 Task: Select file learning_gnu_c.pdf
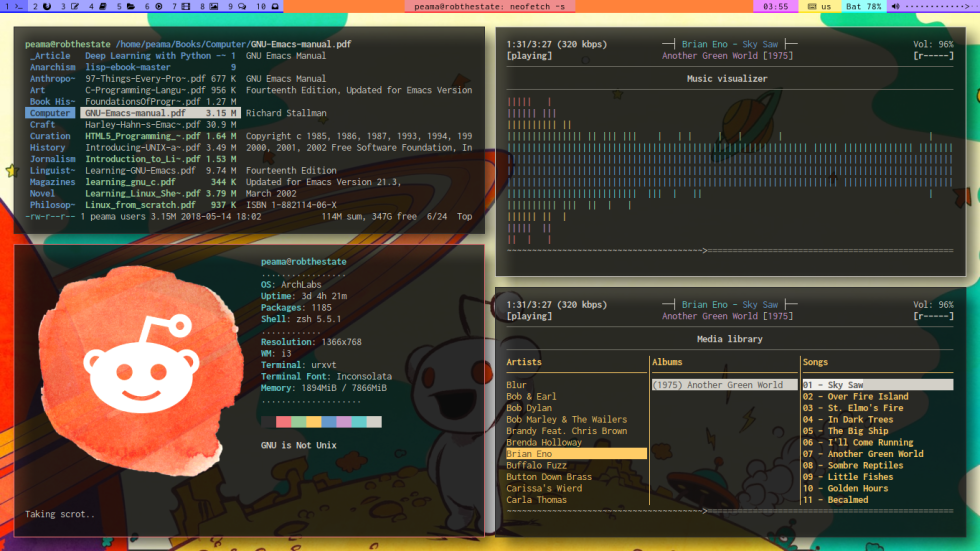pyautogui.click(x=130, y=182)
